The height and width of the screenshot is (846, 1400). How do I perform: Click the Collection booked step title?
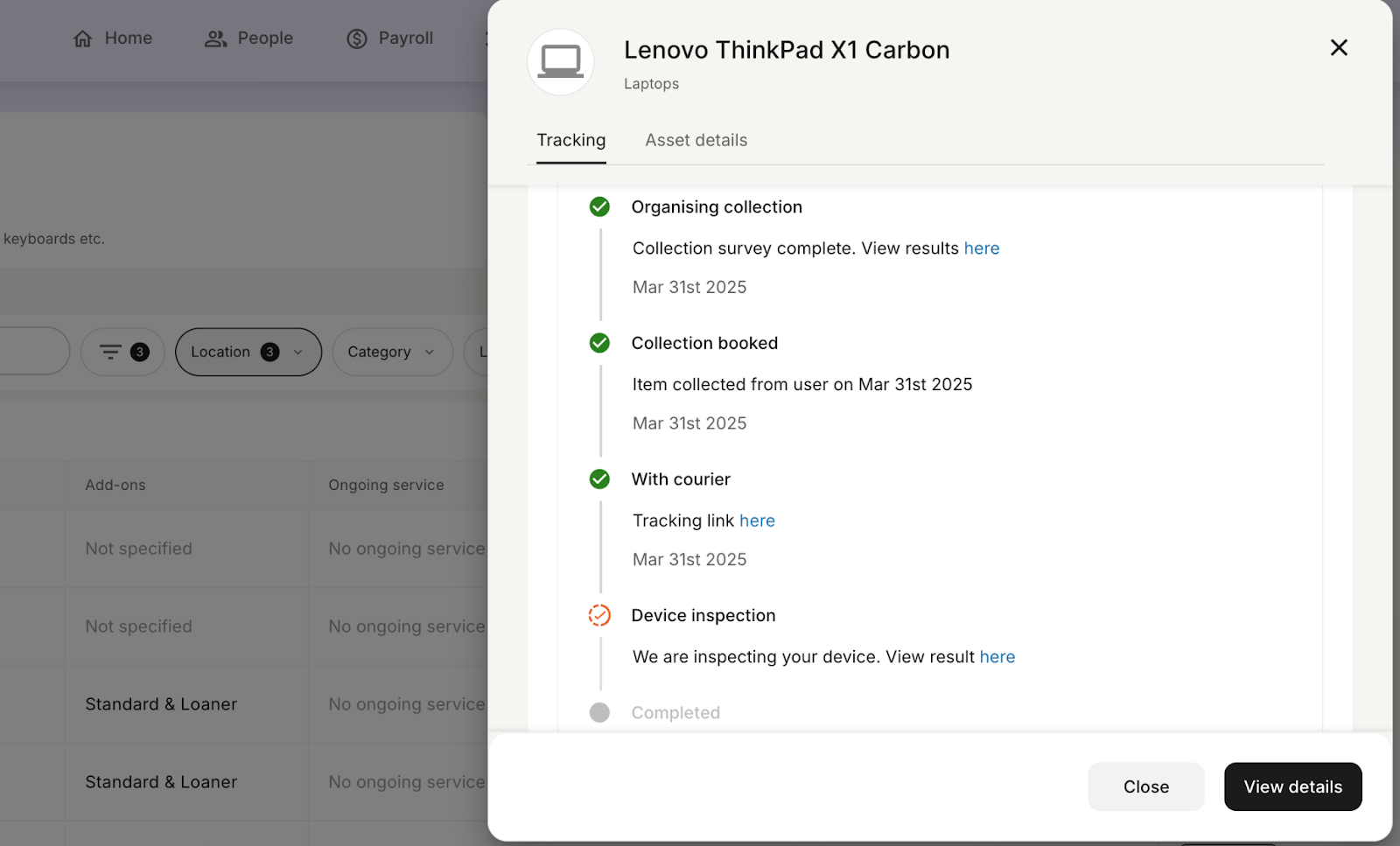pyautogui.click(x=704, y=343)
